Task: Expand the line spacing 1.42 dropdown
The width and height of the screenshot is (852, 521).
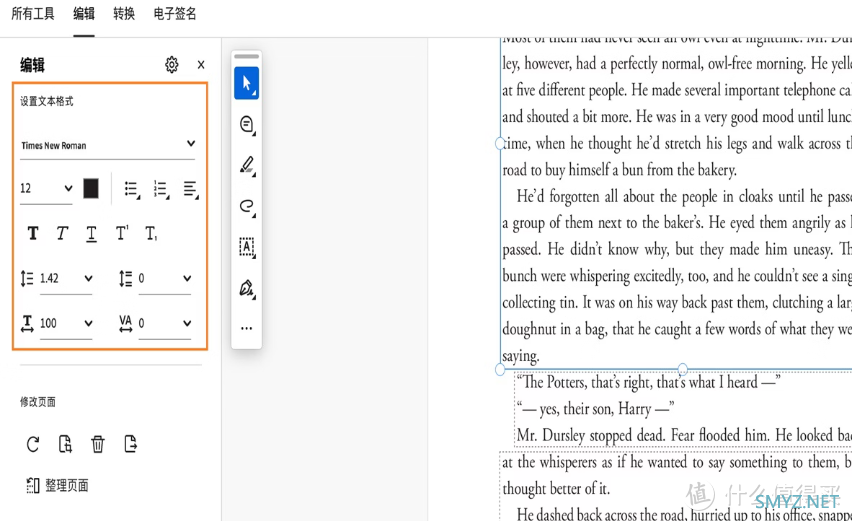Action: click(x=88, y=278)
